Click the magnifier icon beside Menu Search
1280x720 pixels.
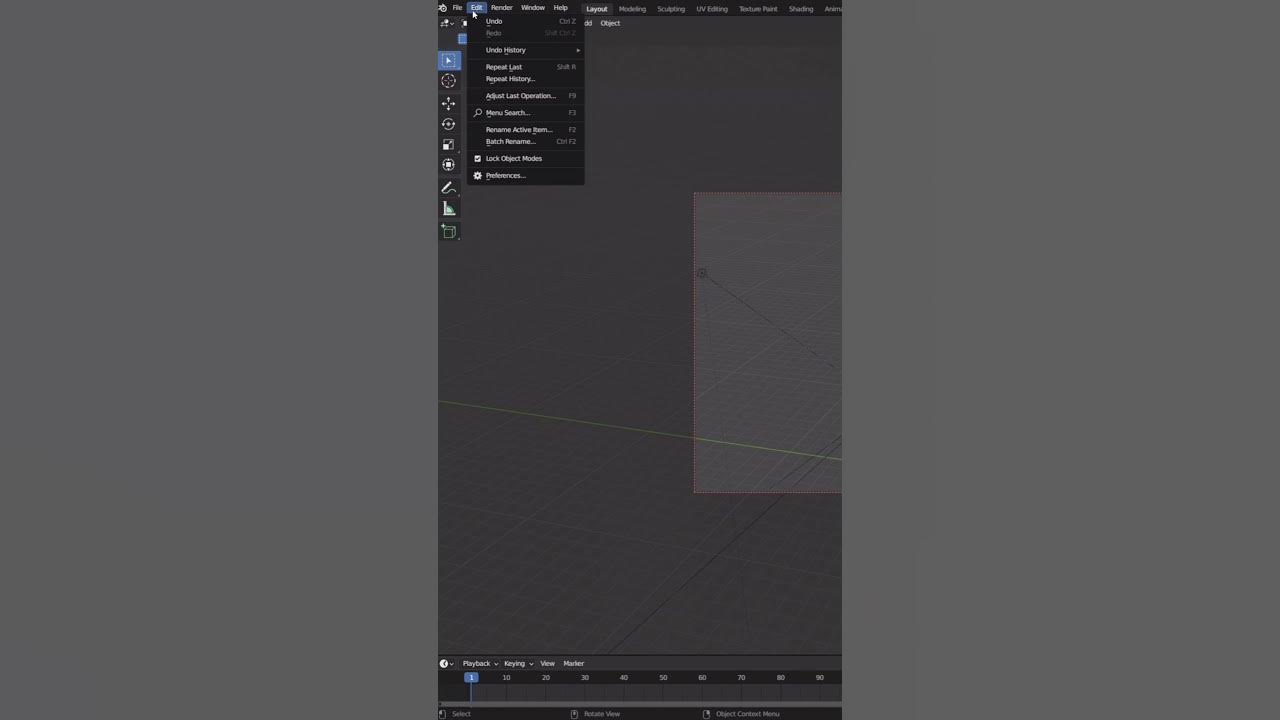(x=478, y=113)
